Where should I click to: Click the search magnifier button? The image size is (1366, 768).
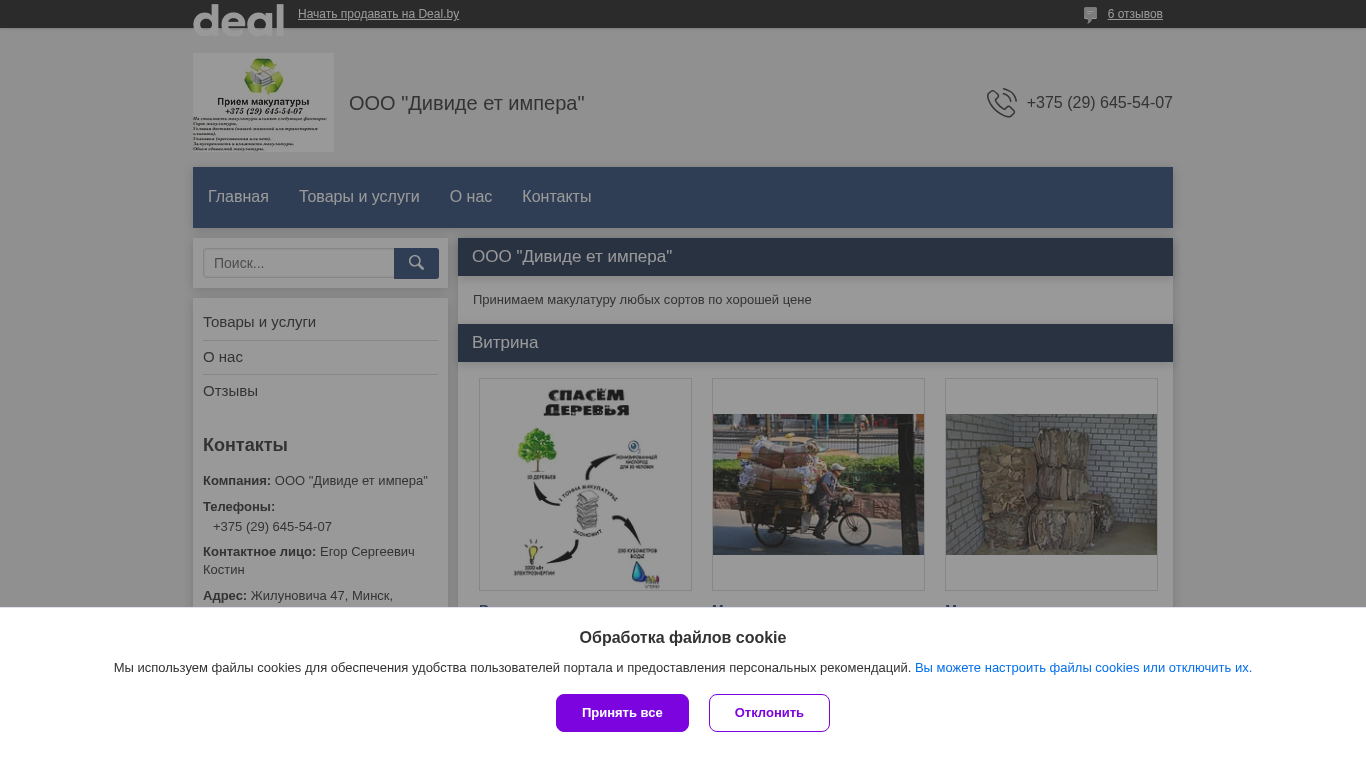click(x=416, y=263)
